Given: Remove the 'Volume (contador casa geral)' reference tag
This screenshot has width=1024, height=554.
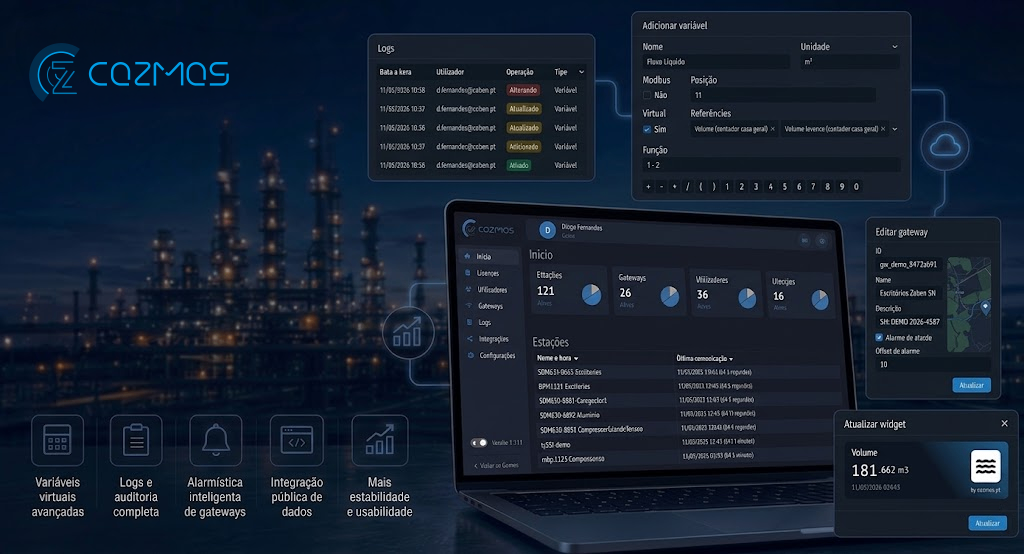Looking at the screenshot, I should point(773,129).
